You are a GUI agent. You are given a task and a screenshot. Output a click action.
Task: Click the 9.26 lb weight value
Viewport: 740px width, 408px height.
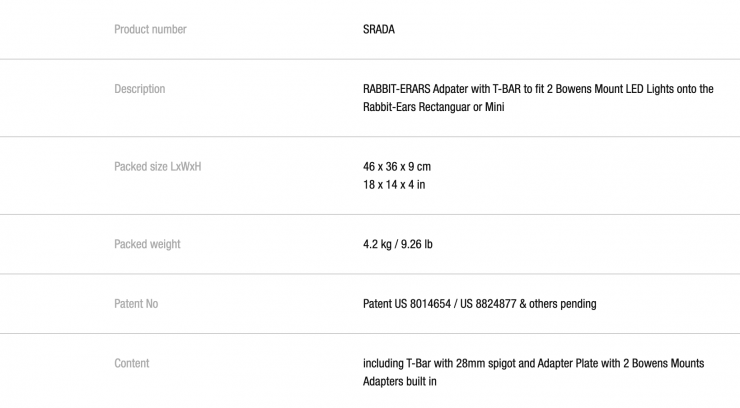coord(418,244)
